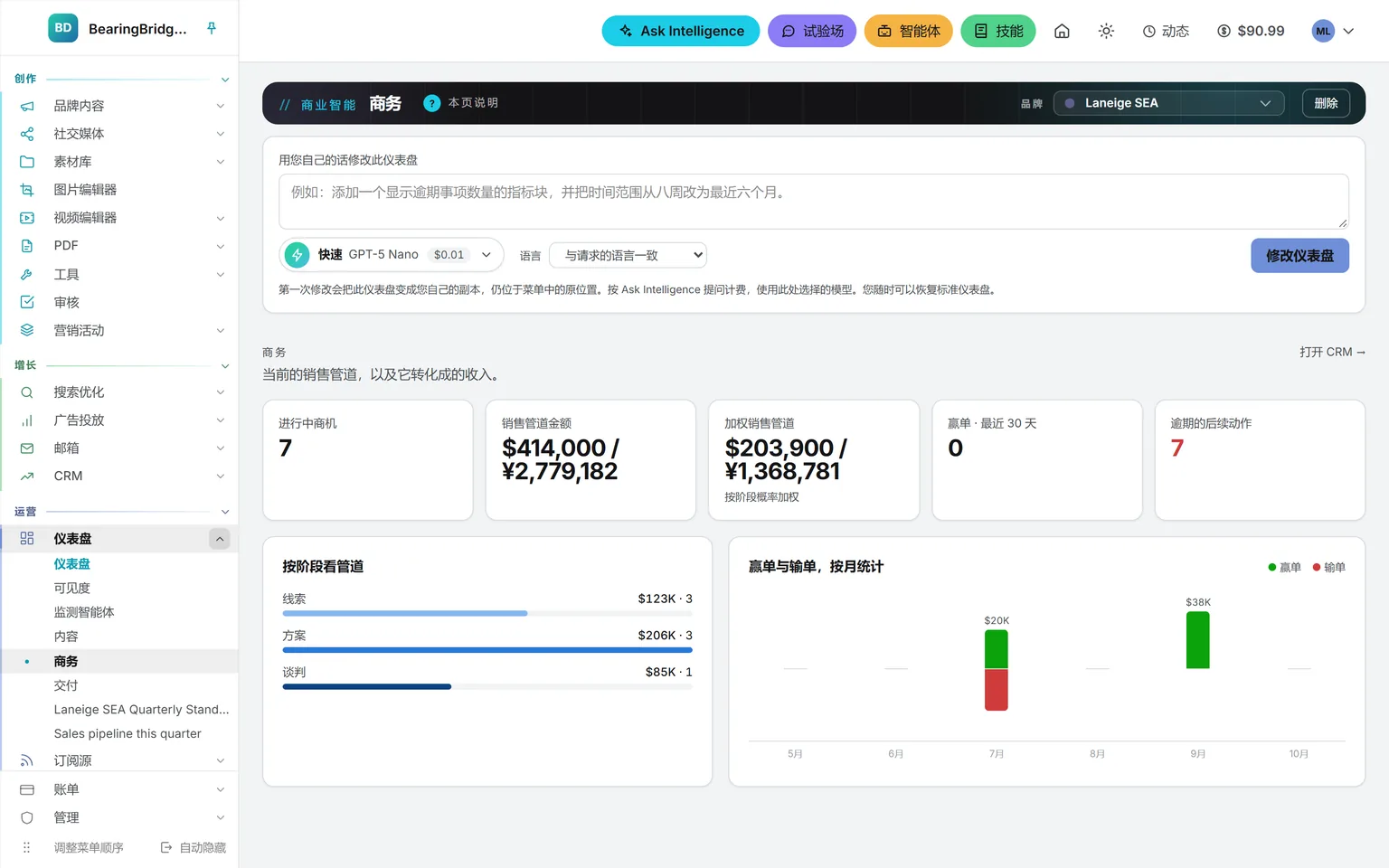
Task: Expand the 社交媒体 submenu chevron
Action: [220, 134]
